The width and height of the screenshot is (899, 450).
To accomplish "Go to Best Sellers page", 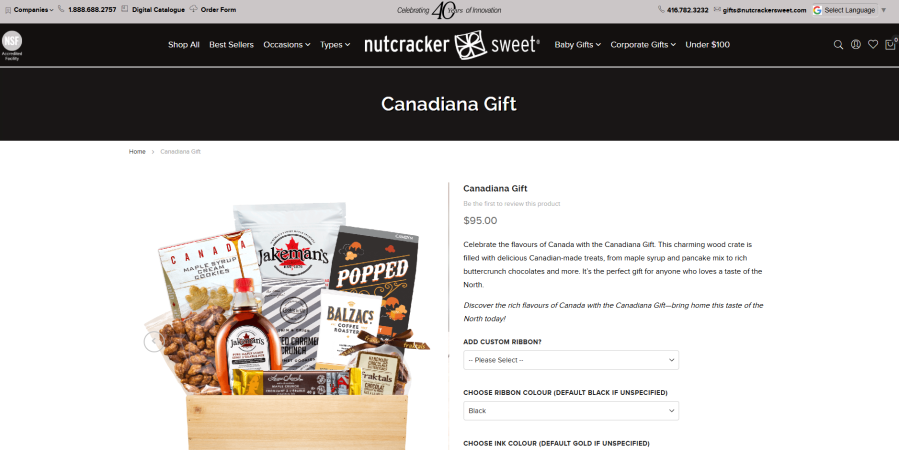I will tap(231, 45).
